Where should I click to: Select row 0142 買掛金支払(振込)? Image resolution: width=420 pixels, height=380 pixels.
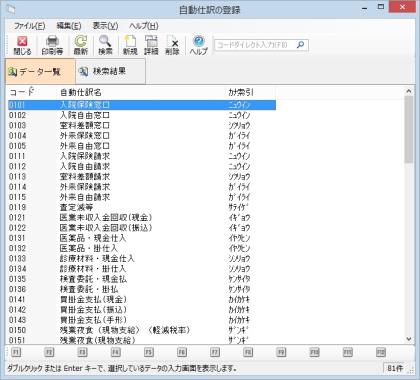[142, 310]
